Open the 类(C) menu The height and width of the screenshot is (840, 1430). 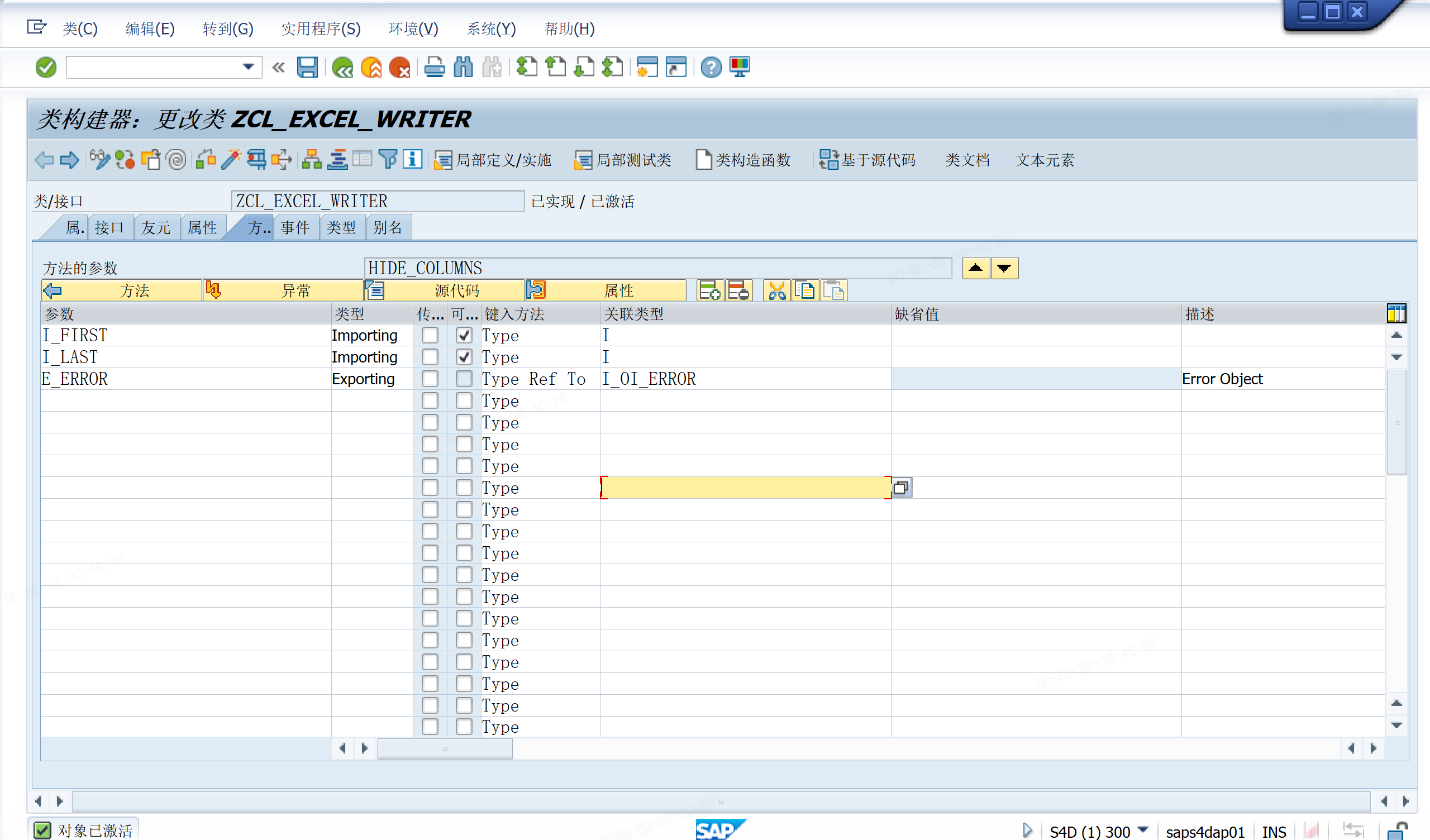click(80, 29)
